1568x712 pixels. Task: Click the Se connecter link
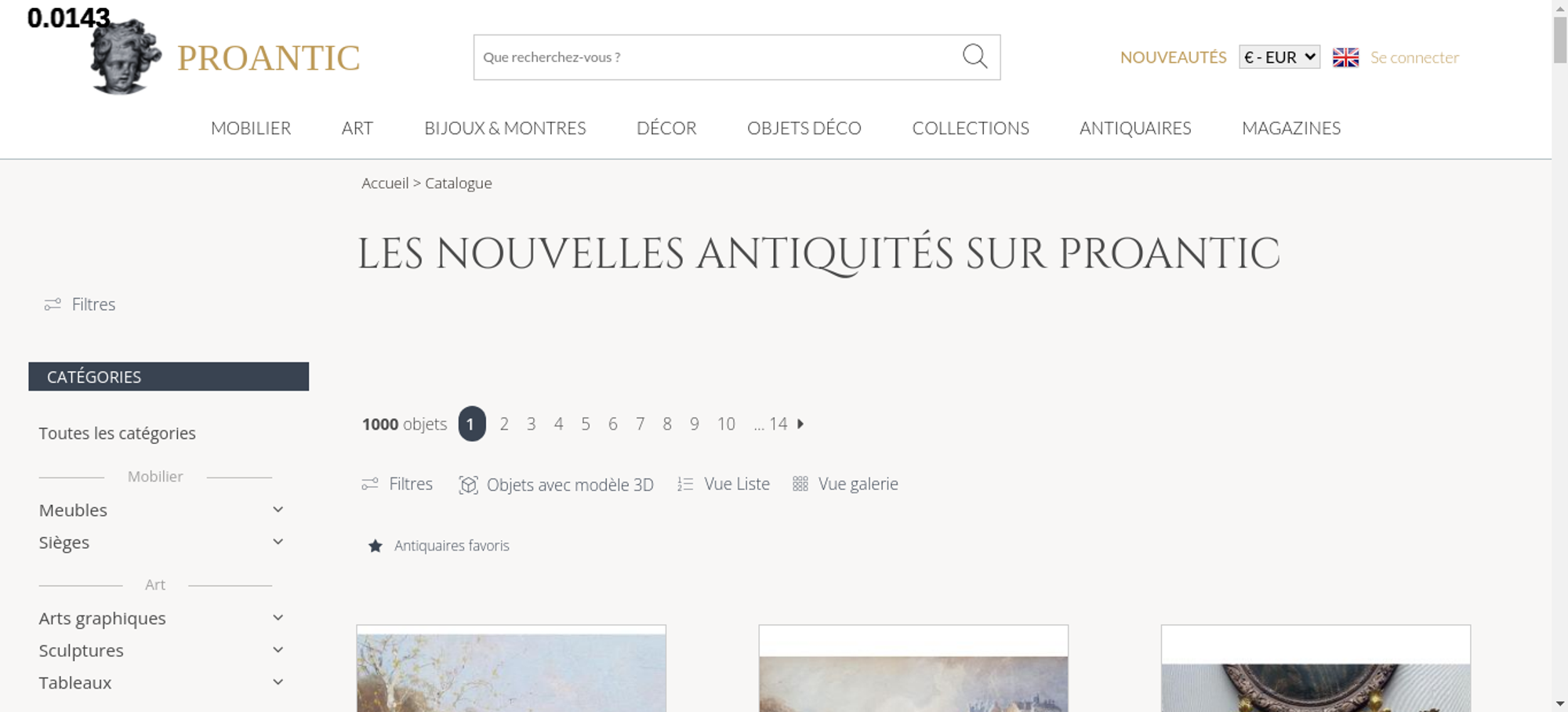(1414, 57)
